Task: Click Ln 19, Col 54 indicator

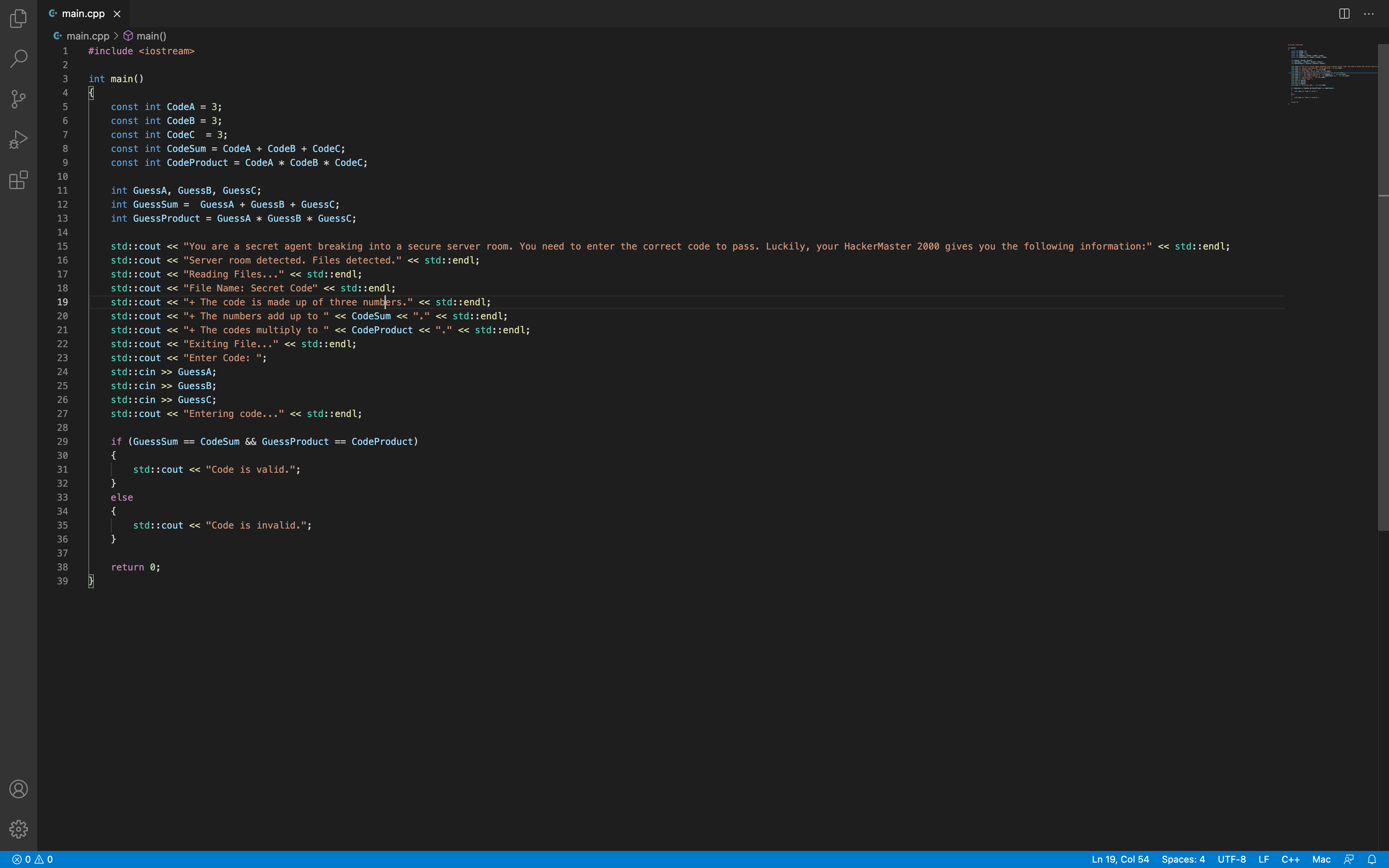Action: (x=1120, y=859)
